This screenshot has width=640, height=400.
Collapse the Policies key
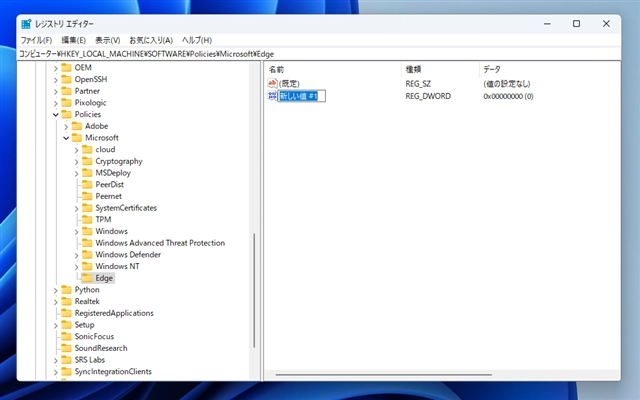pos(56,115)
